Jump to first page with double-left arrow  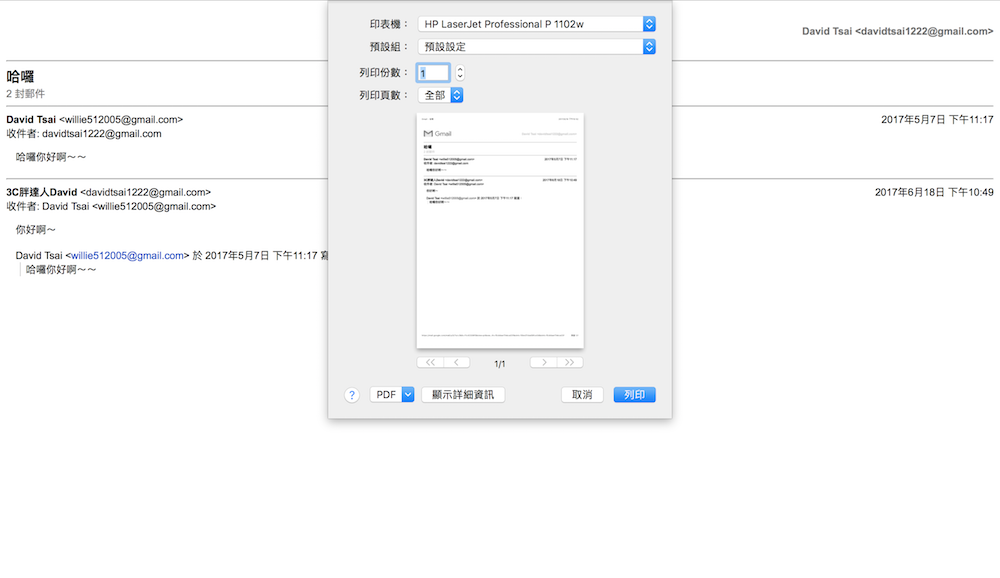click(430, 361)
